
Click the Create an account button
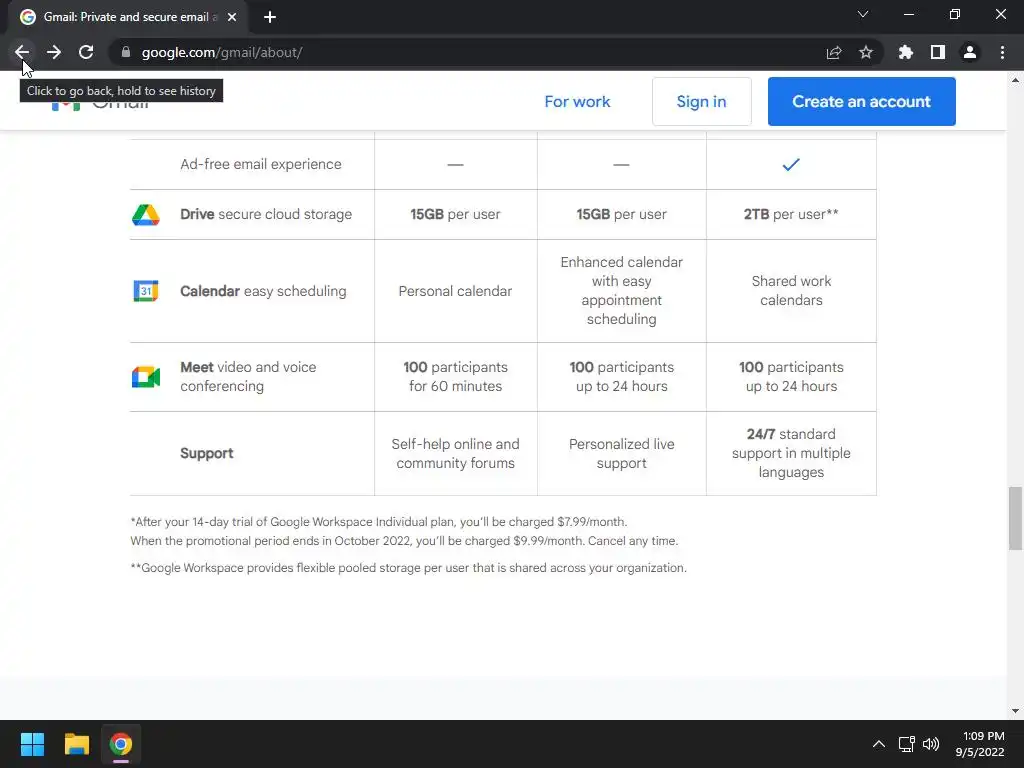(x=861, y=101)
